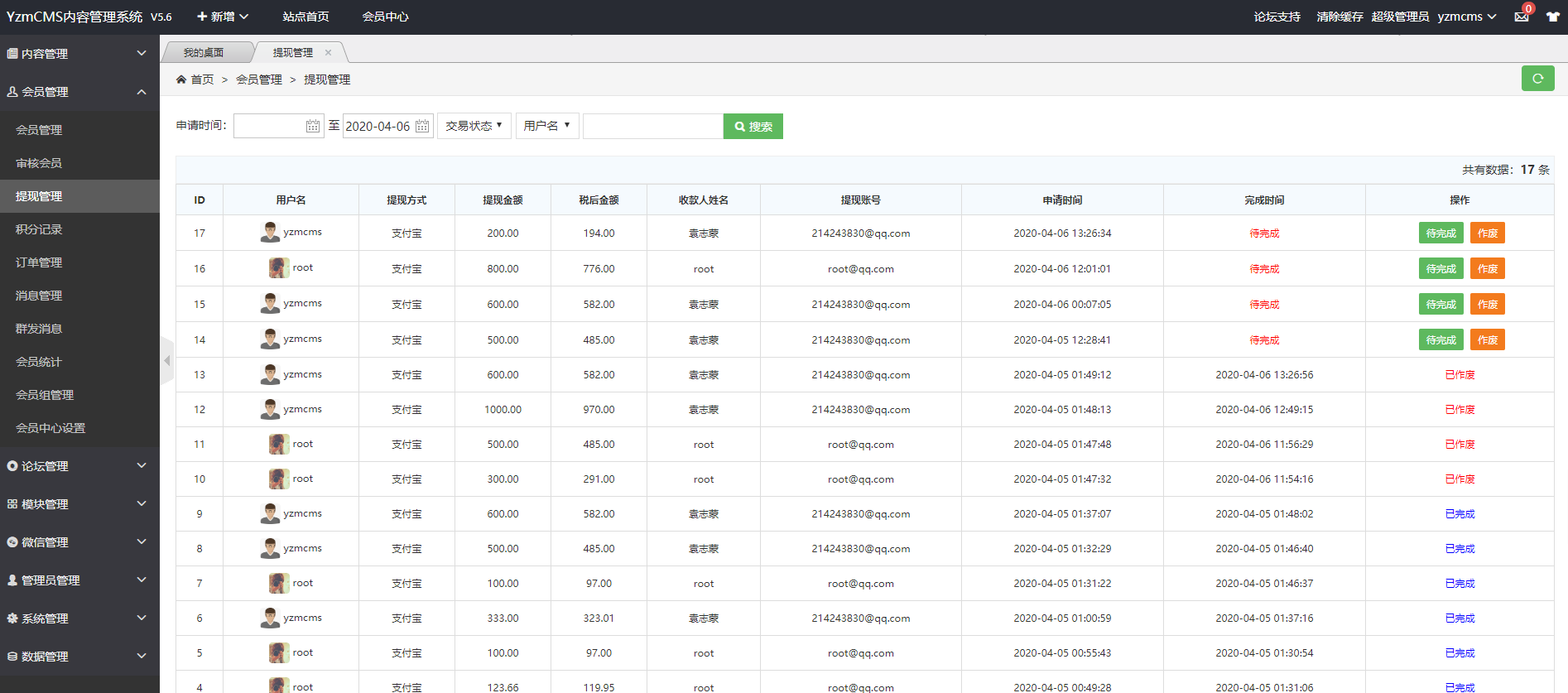Viewport: 1568px width, 693px height.
Task: Click the start date input field
Action: (278, 126)
